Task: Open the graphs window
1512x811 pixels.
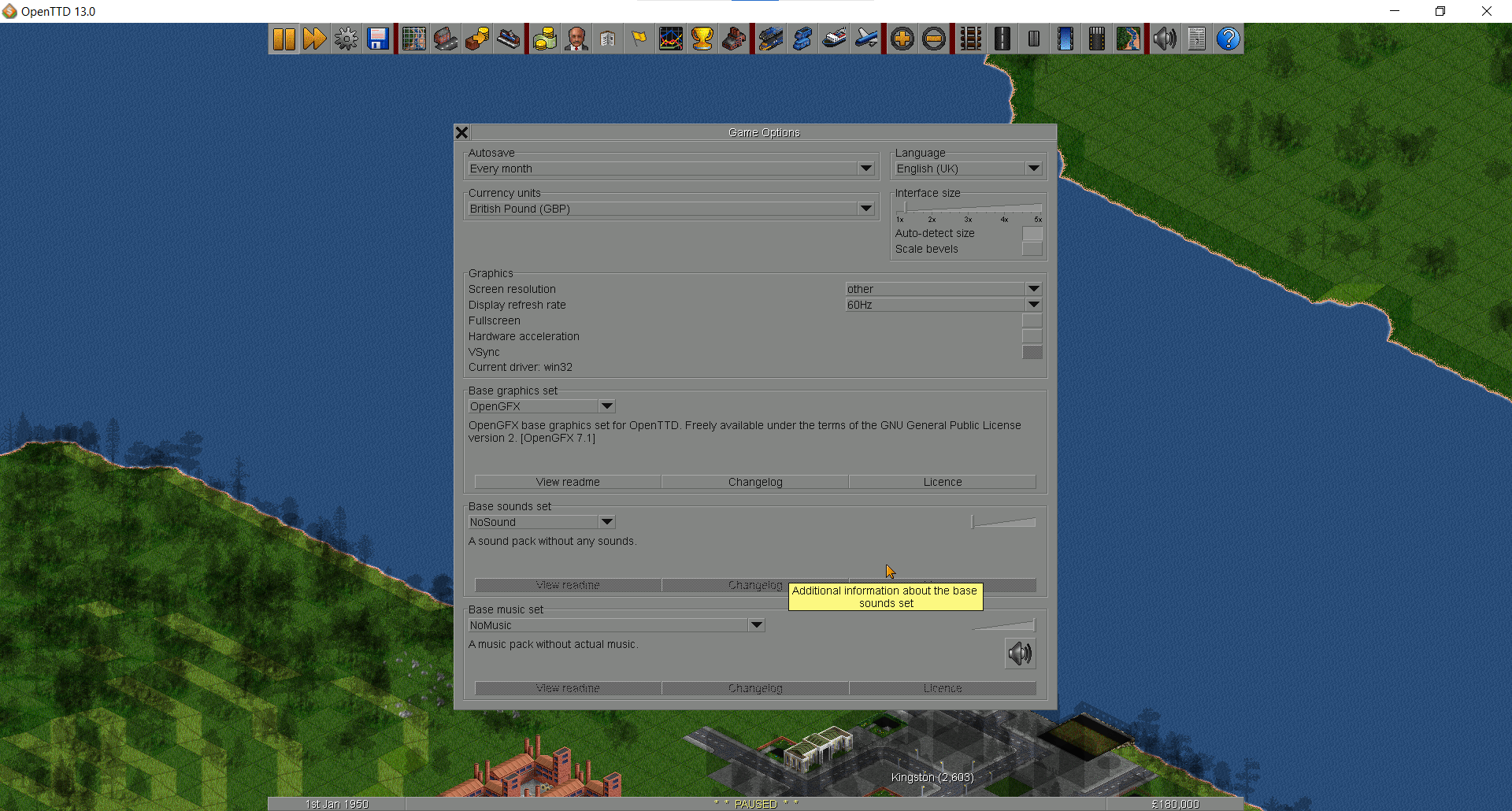Action: pyautogui.click(x=671, y=38)
